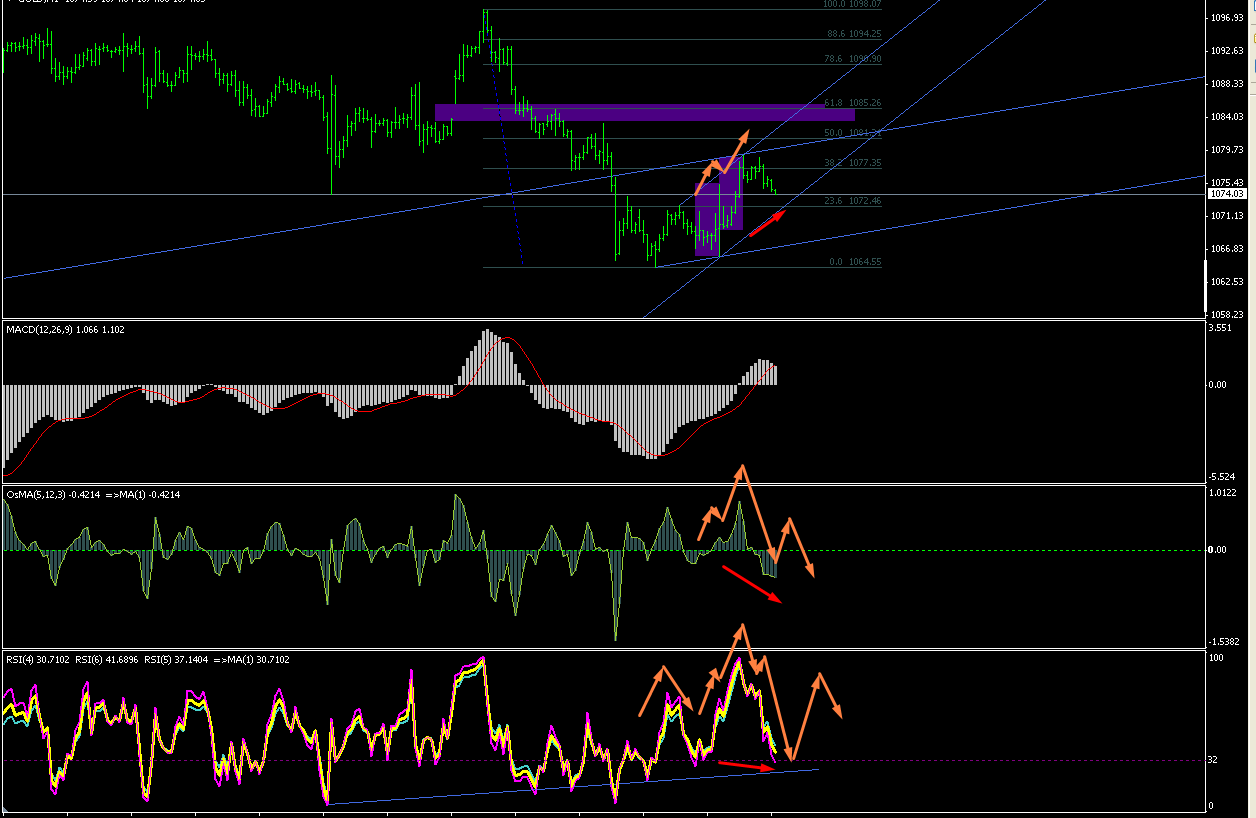Click the -1.5382 value on OsMA scale

[x=1226, y=642]
